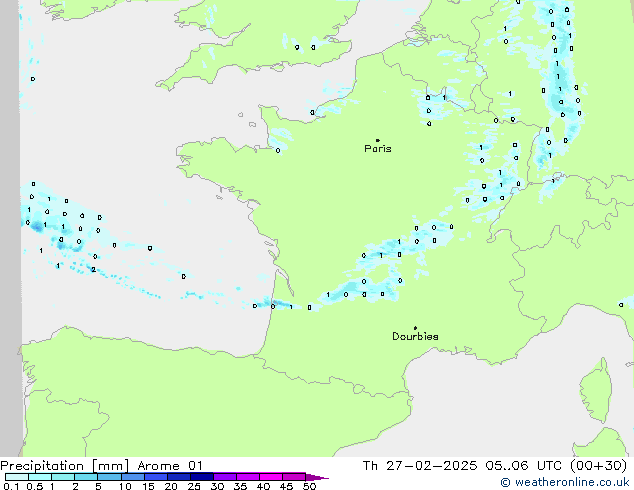Pick the 25–30 mm dark blue legend swatch
Viewport: 634px width, 490px height.
click(201, 477)
